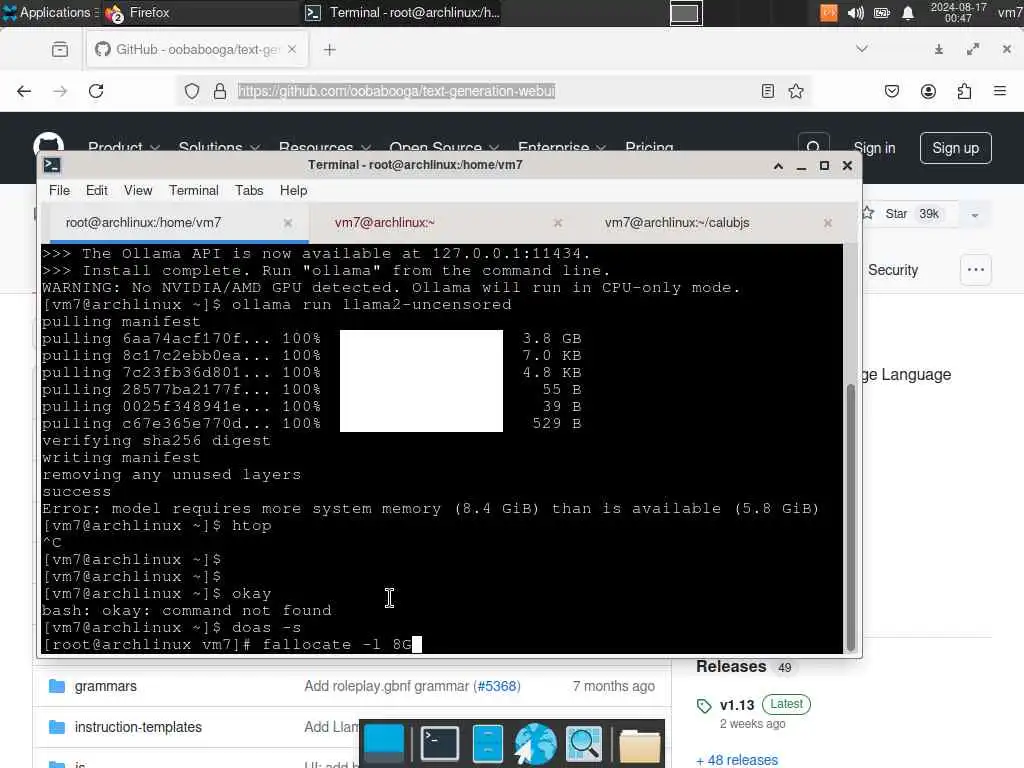Viewport: 1024px width, 768px height.
Task: Open the terminal File menu
Action: click(x=59, y=190)
